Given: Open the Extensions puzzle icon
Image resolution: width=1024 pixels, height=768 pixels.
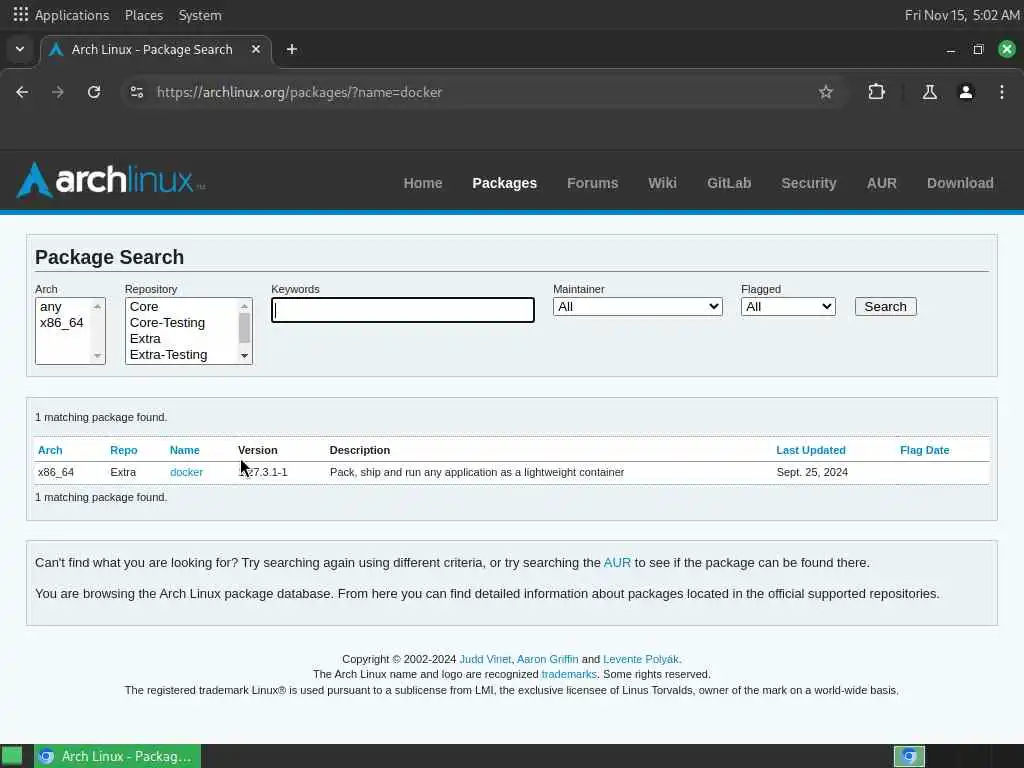Looking at the screenshot, I should 876,92.
